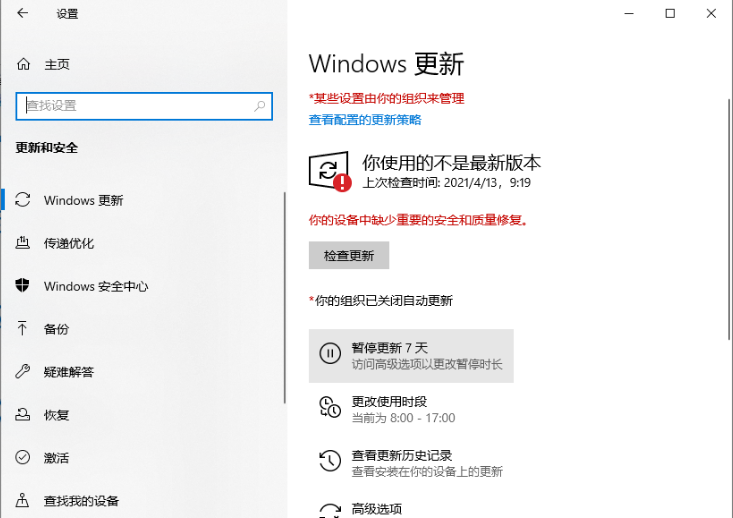This screenshot has height=518, width=733.
Task: Click the 传递优化 delivery icon
Action: (22, 243)
